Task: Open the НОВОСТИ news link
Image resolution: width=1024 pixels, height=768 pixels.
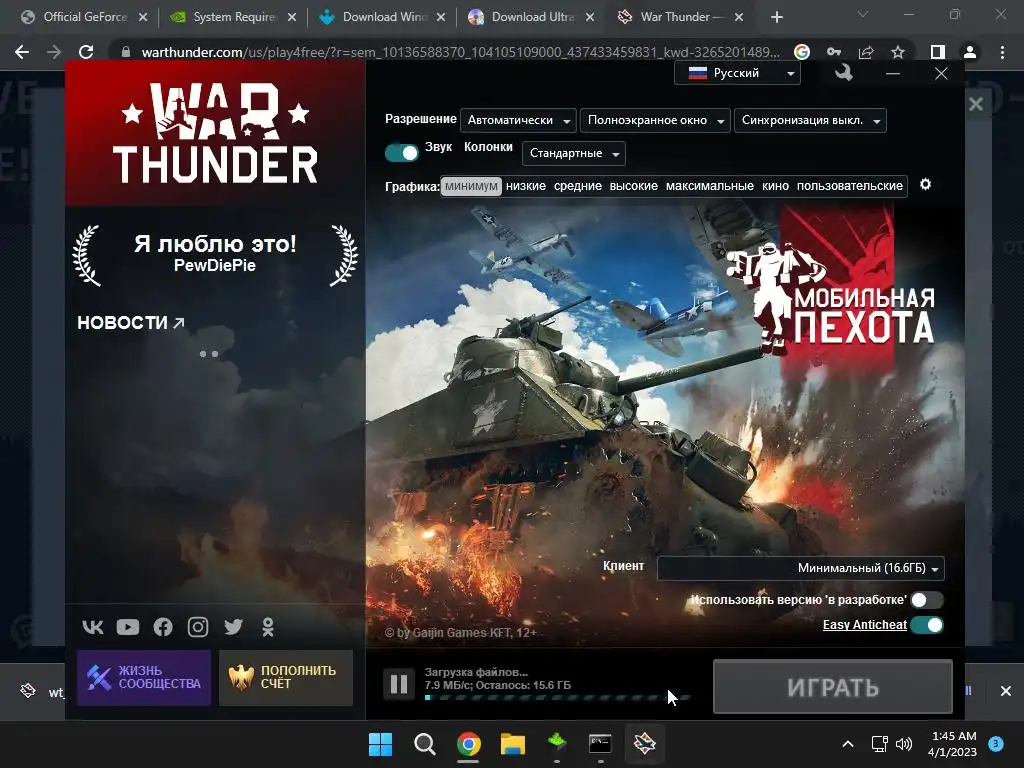Action: click(x=131, y=323)
